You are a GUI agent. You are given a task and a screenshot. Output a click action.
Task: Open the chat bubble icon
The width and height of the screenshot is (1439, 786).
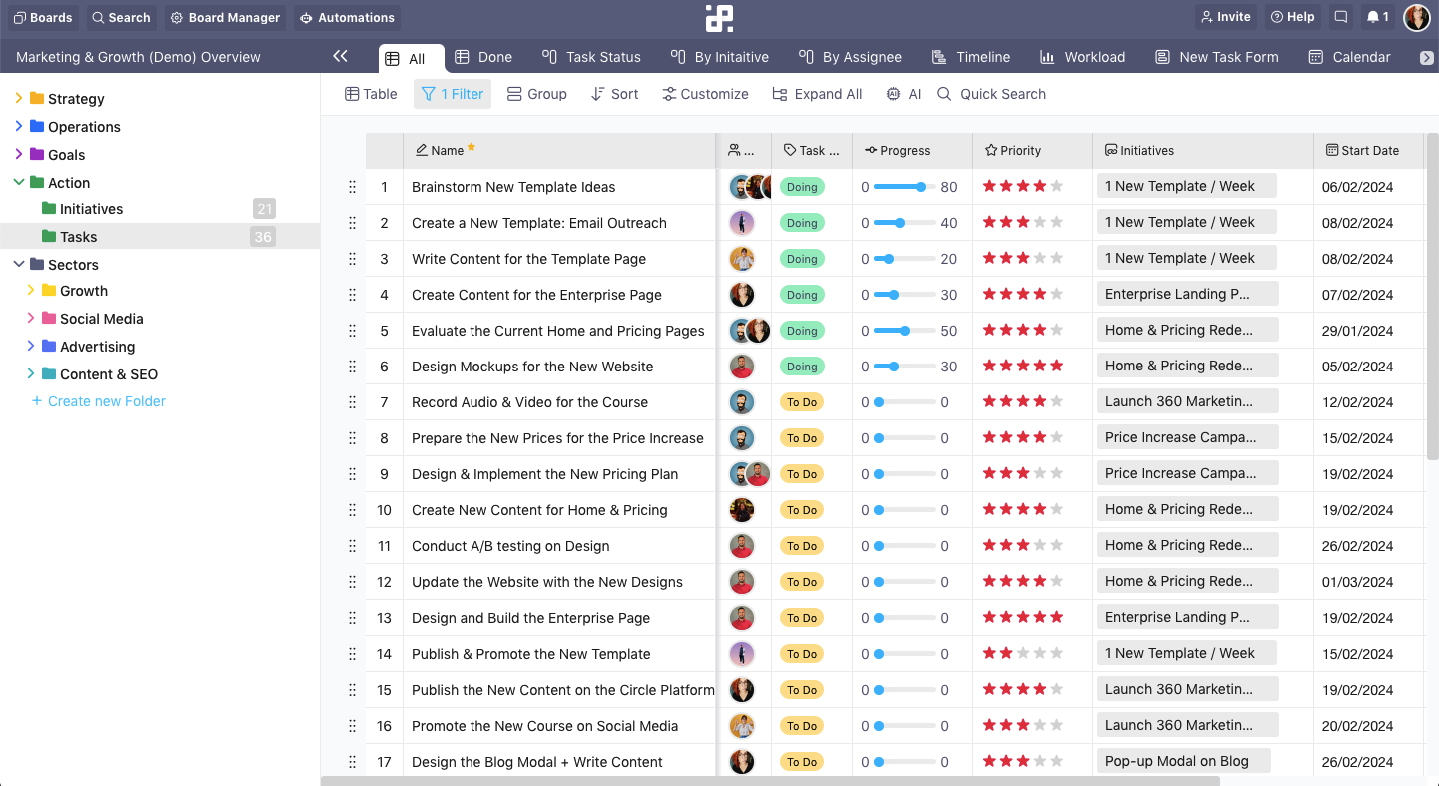(x=1340, y=16)
